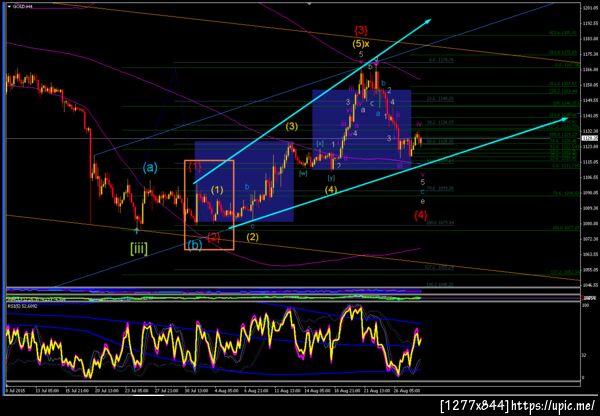
Task: Click the 14 Aug 05:00 time label
Action: [x=317, y=391]
